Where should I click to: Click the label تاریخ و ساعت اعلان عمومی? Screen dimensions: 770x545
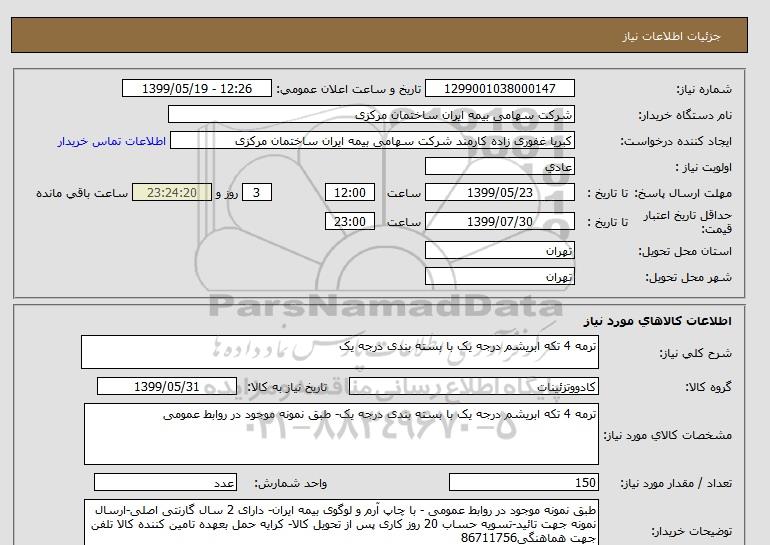pos(349,89)
